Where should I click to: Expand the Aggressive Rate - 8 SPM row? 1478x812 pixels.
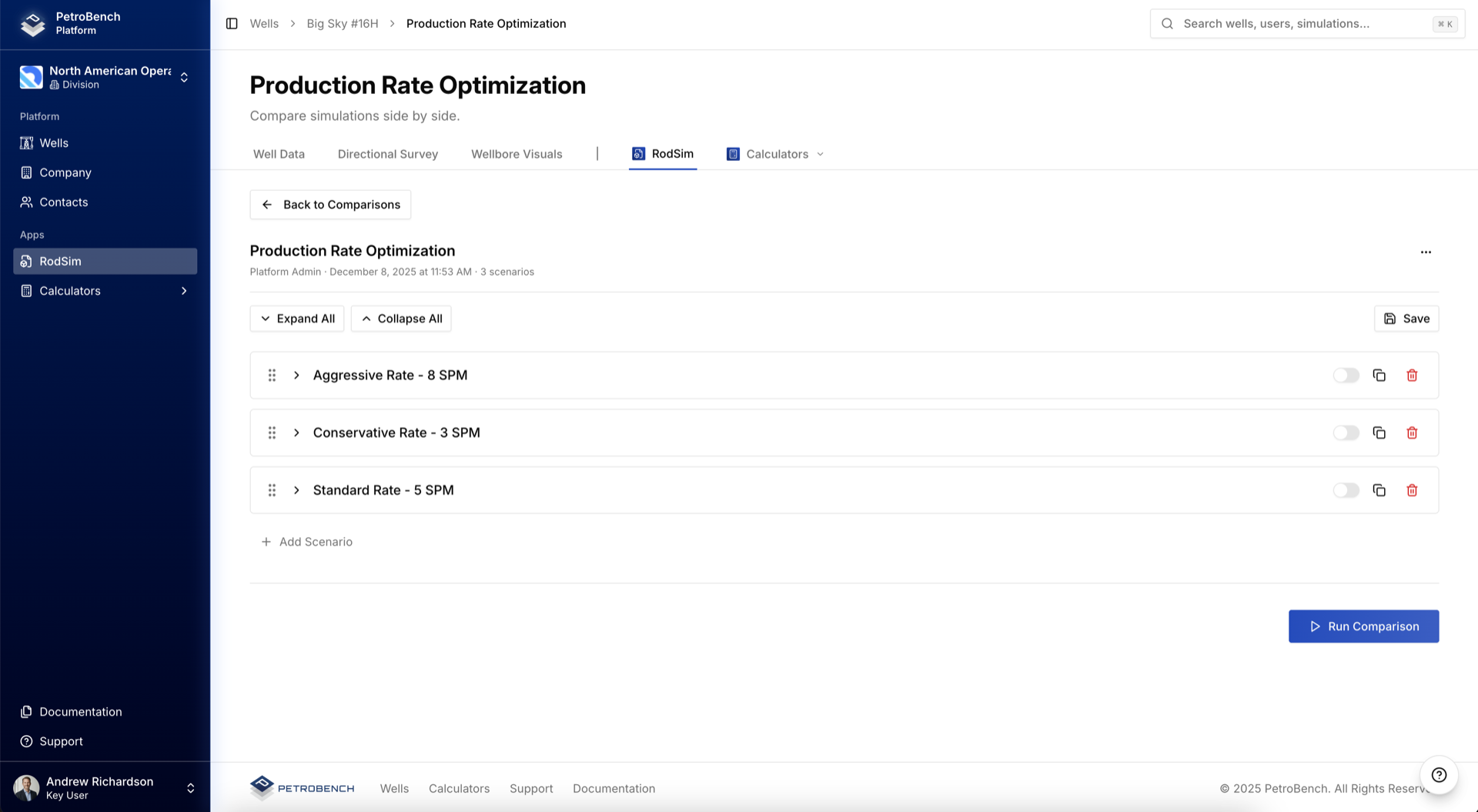296,376
